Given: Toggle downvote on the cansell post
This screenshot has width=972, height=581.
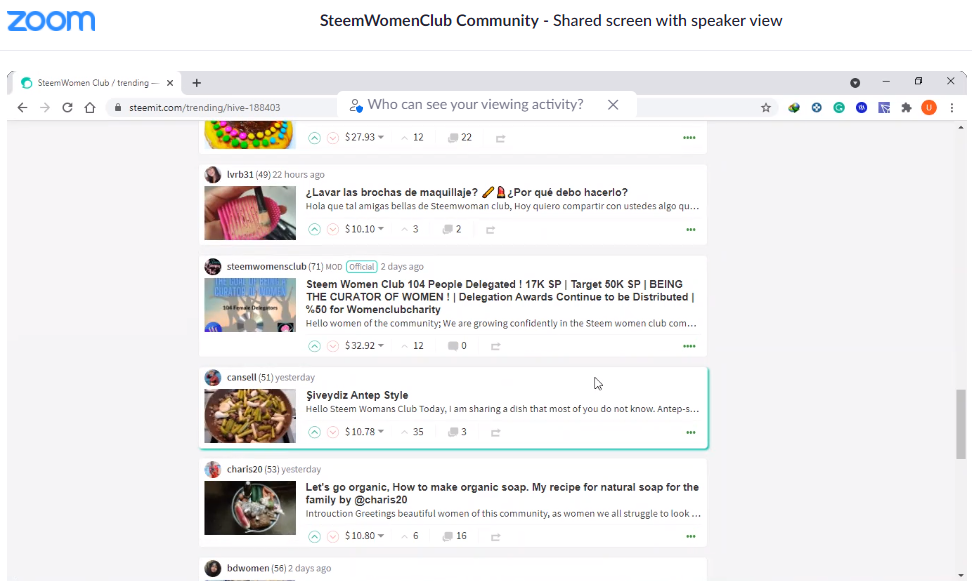Looking at the screenshot, I should pyautogui.click(x=333, y=432).
